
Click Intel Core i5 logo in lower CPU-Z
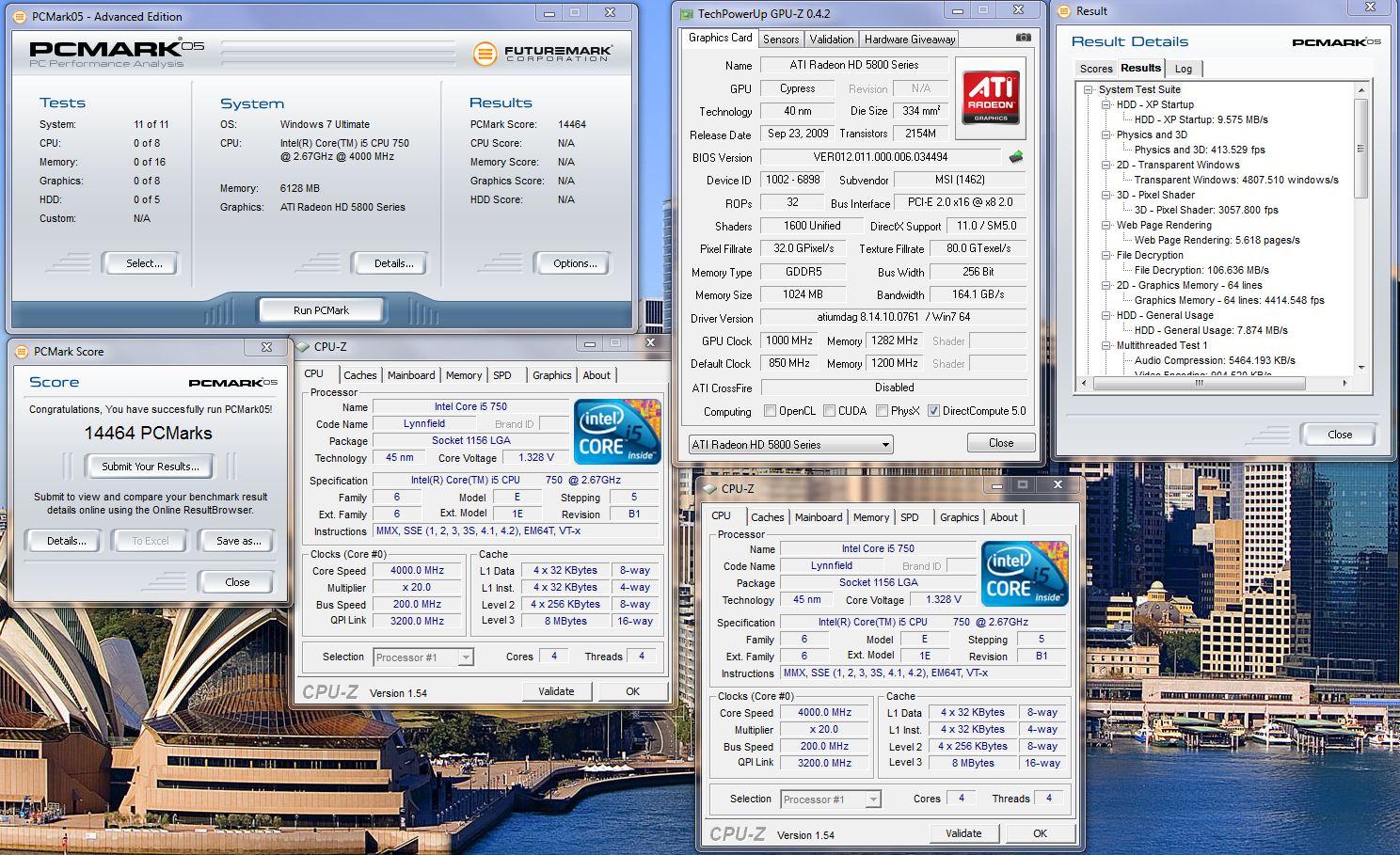(1025, 574)
